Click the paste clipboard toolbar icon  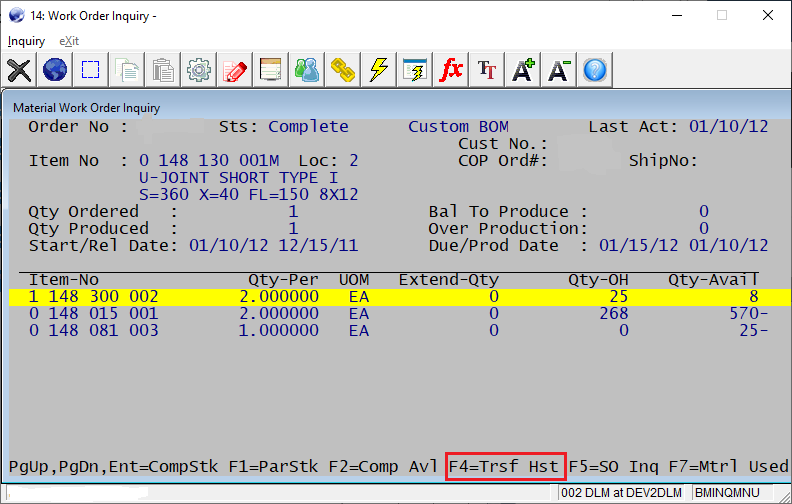coord(163,70)
